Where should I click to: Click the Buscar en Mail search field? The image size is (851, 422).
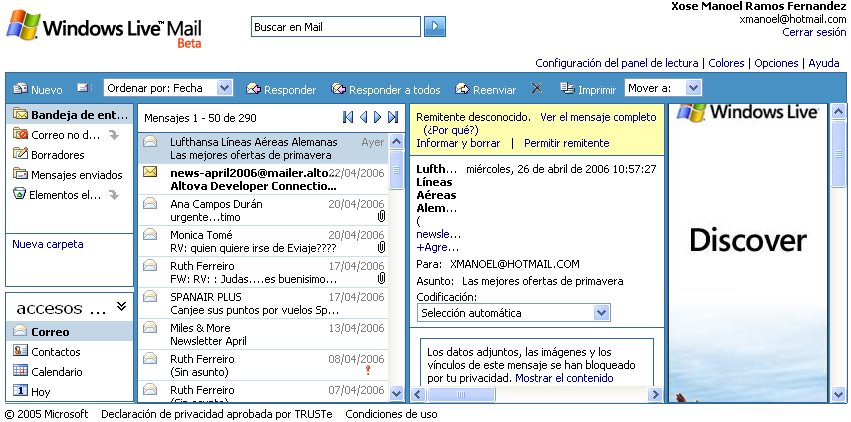335,27
